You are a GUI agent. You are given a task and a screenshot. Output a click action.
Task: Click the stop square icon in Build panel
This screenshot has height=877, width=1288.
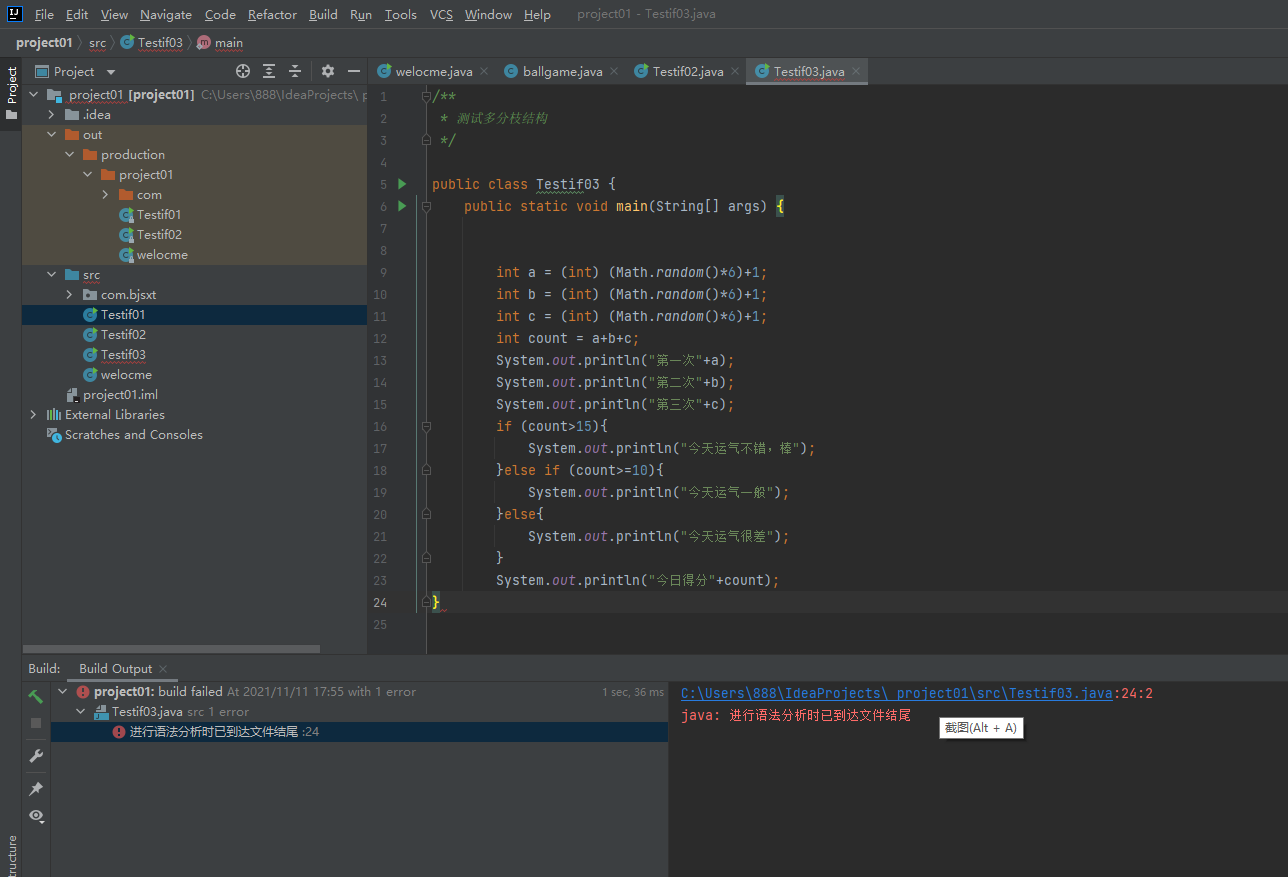click(x=36, y=722)
